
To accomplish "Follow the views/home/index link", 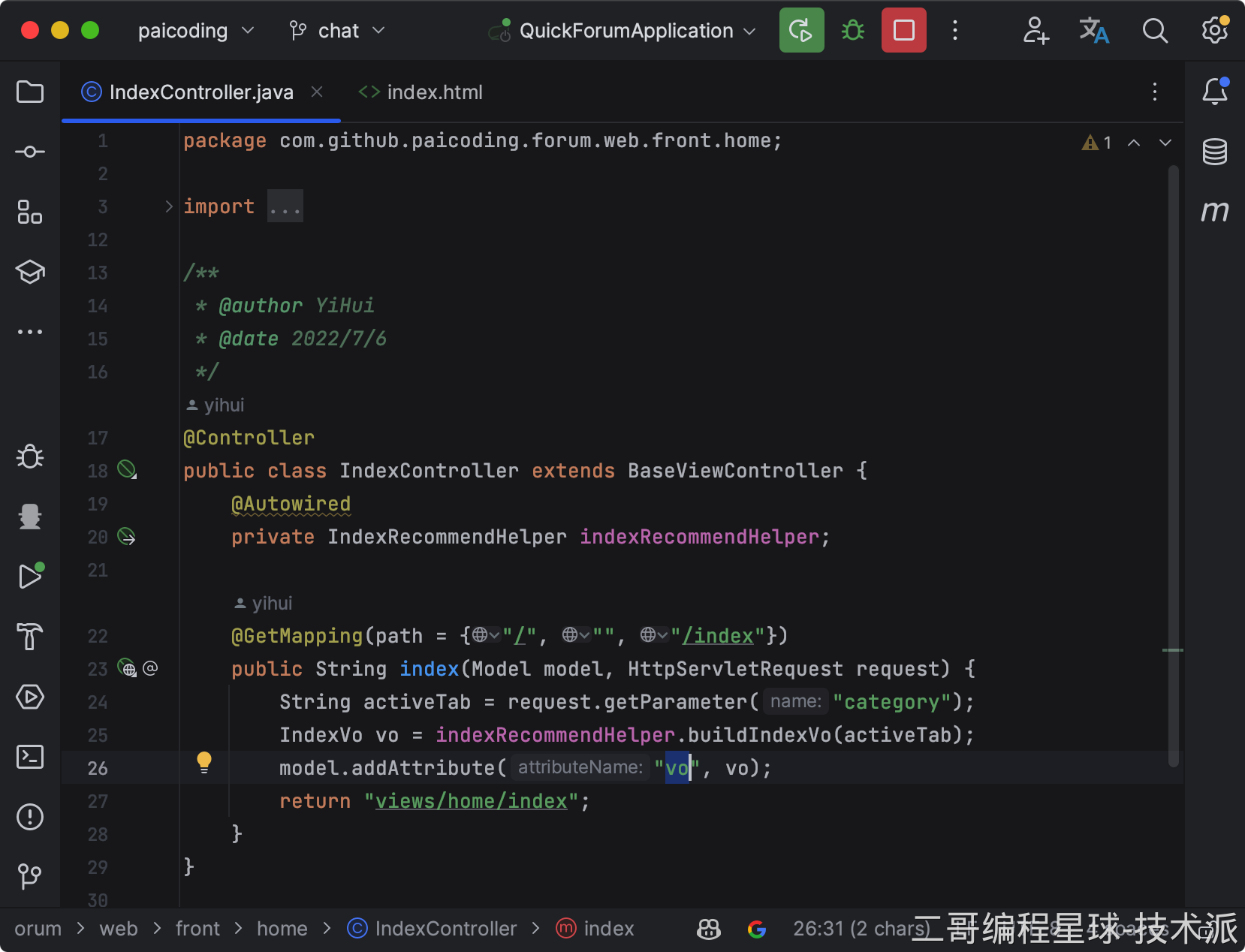I will pyautogui.click(x=472, y=801).
